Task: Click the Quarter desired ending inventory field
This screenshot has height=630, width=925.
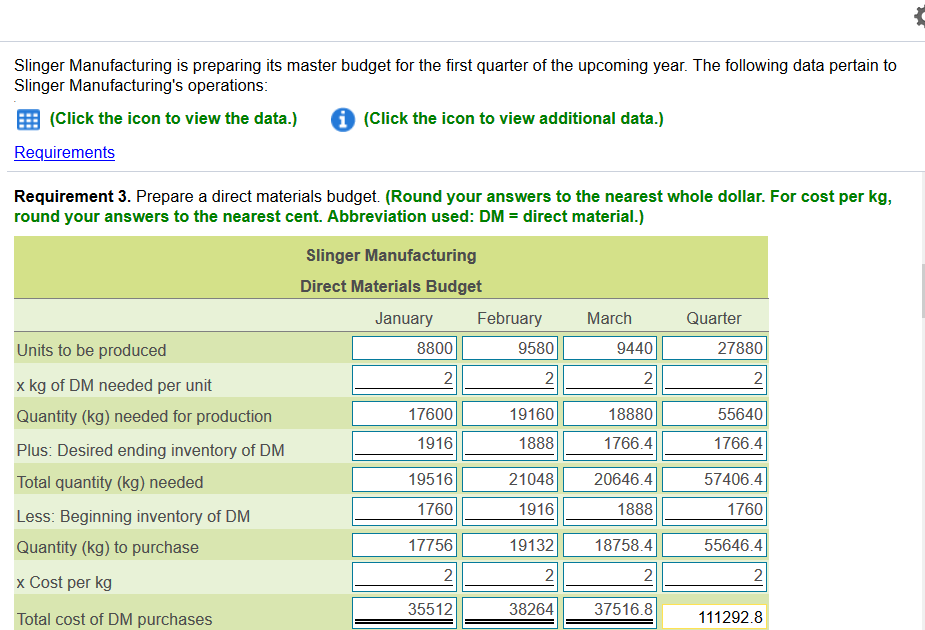Action: [x=714, y=446]
